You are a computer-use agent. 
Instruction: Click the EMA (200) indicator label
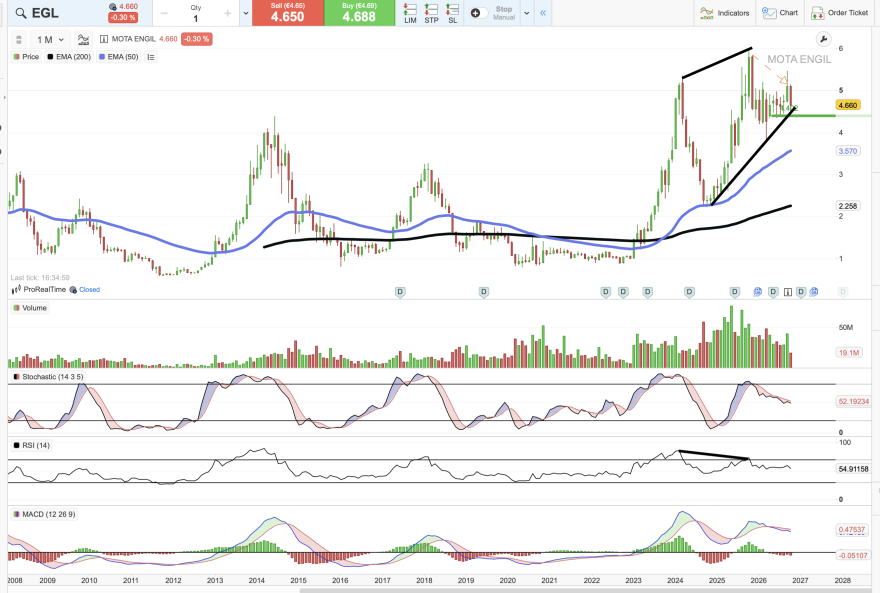click(x=69, y=57)
